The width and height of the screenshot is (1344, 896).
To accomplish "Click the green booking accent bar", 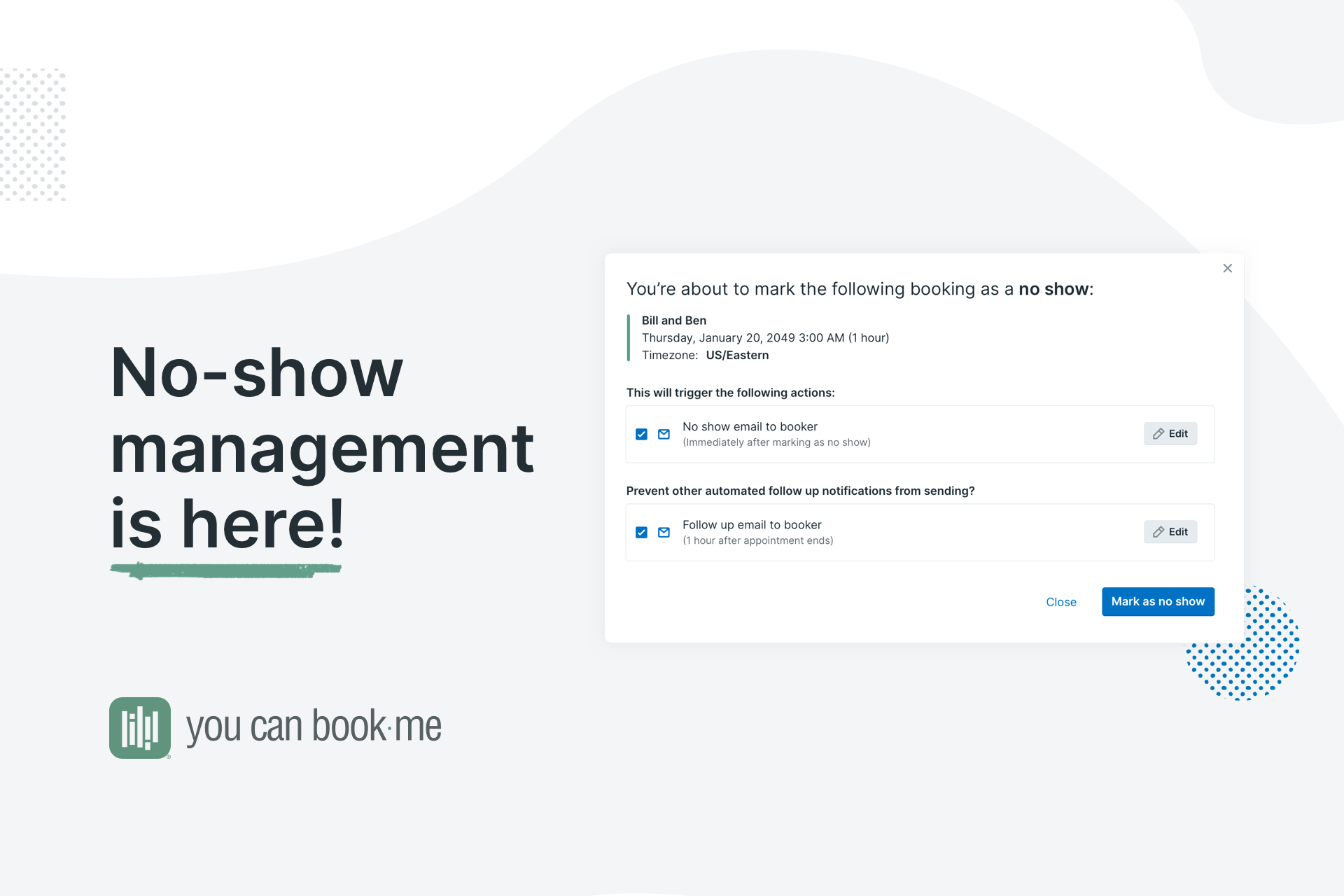I will click(628, 337).
